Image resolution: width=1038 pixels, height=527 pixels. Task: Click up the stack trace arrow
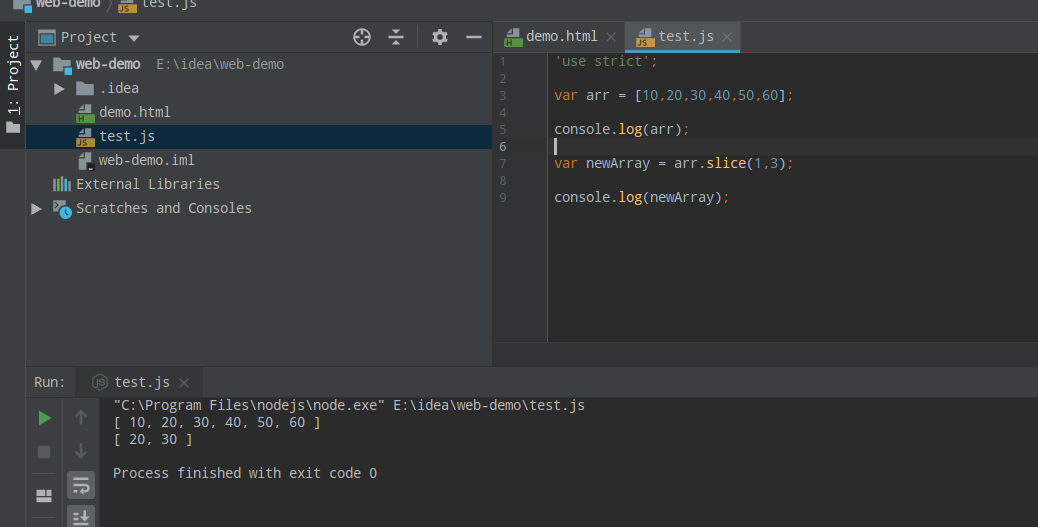coord(81,417)
